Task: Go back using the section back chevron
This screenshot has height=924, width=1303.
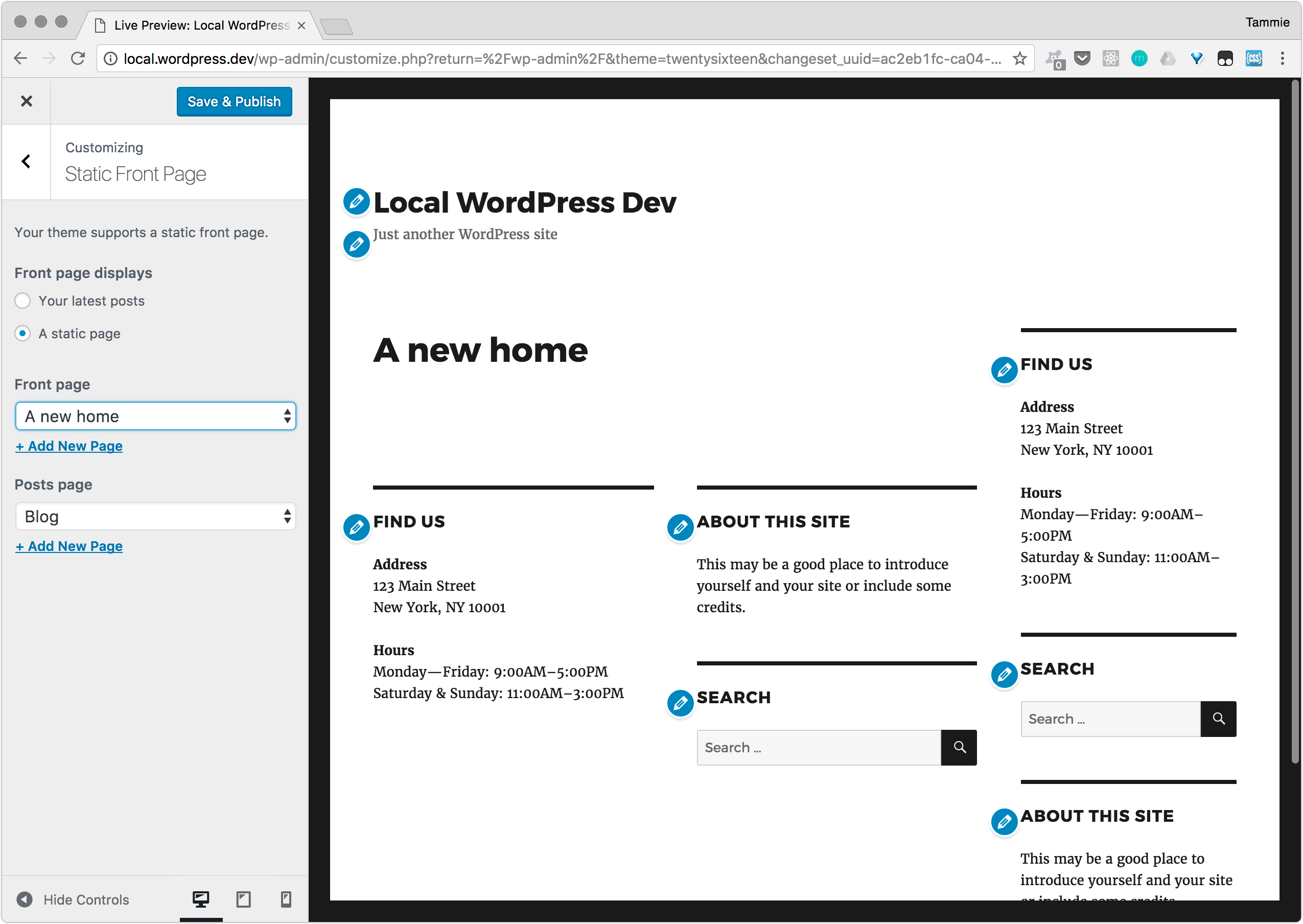Action: click(x=26, y=161)
